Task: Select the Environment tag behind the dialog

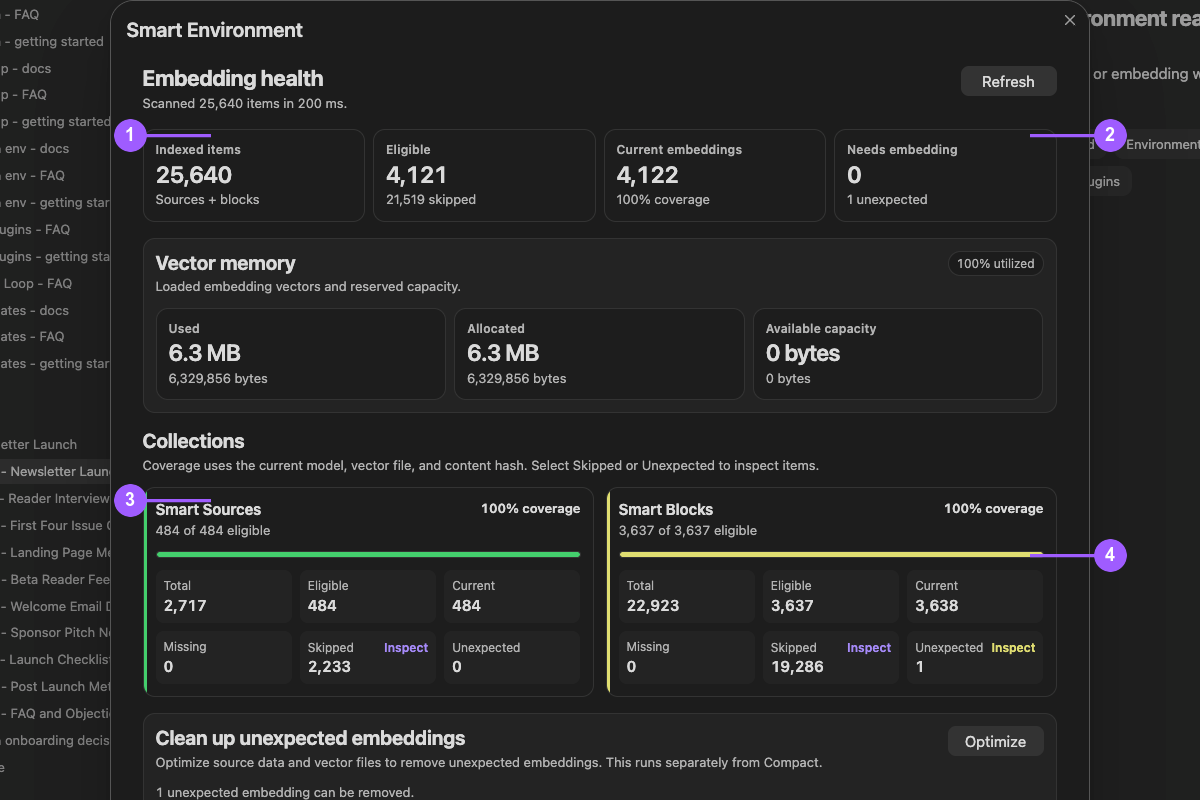Action: click(1161, 145)
